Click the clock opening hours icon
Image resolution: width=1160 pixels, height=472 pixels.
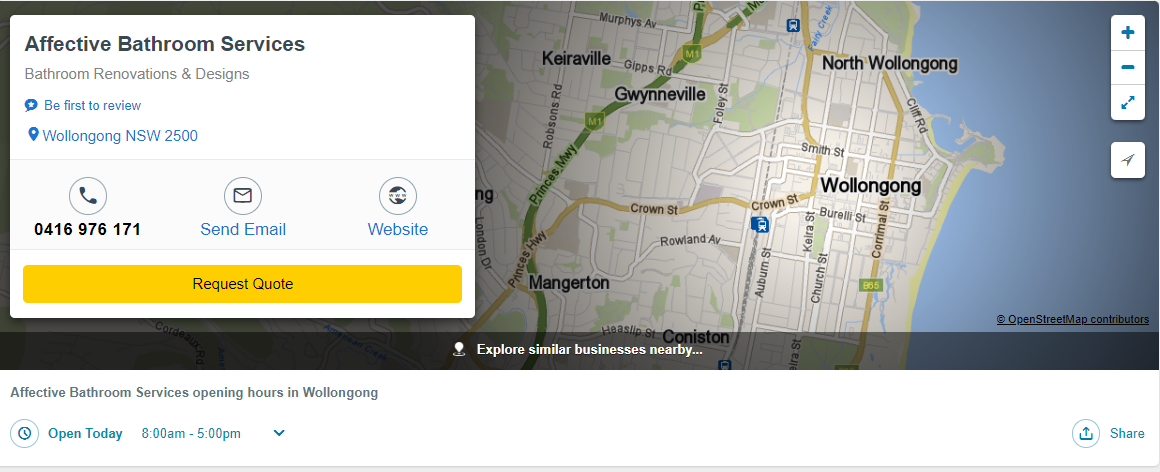coord(24,434)
